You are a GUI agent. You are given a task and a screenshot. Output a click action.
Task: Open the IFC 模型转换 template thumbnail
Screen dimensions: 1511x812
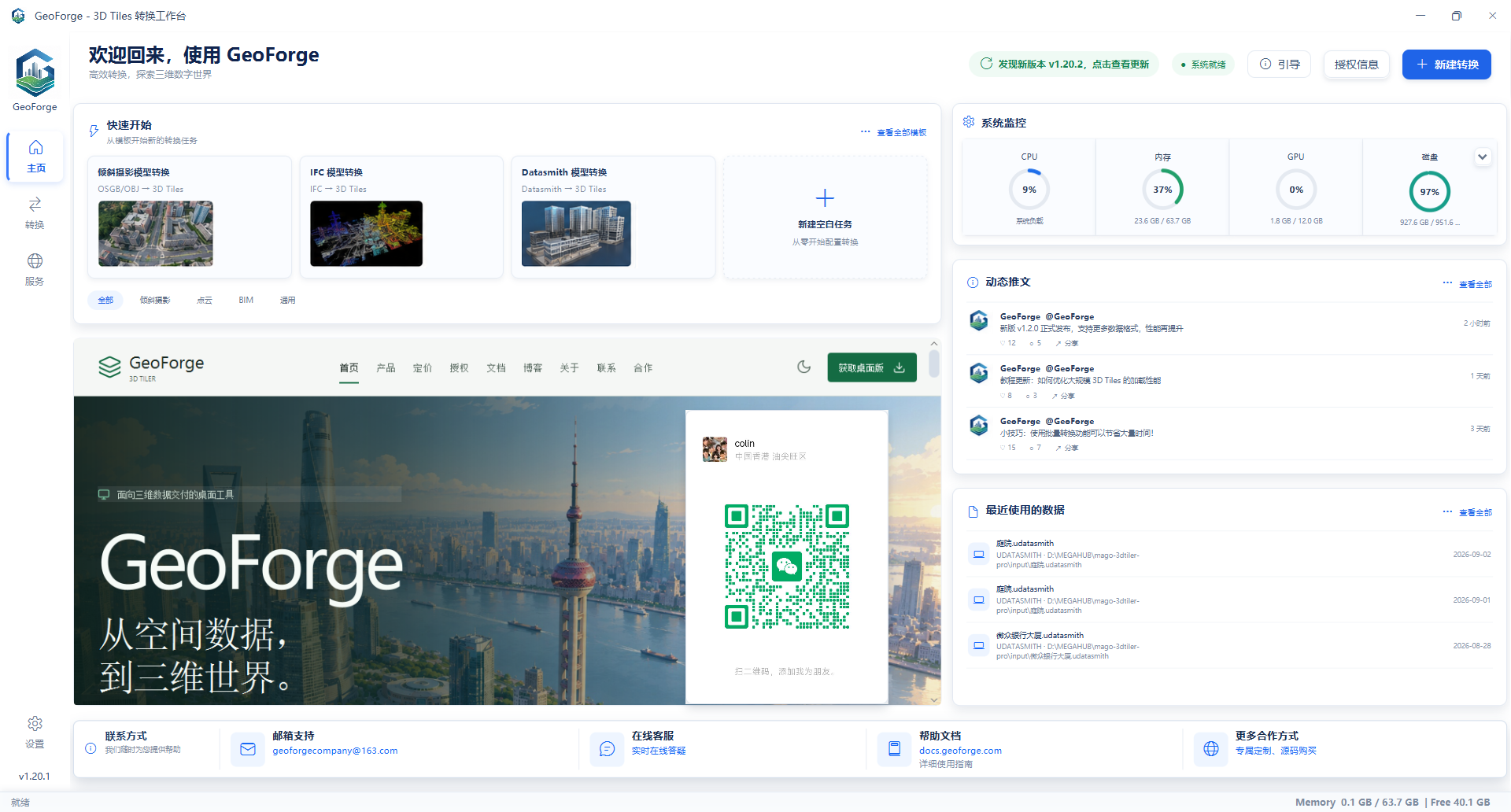(366, 233)
